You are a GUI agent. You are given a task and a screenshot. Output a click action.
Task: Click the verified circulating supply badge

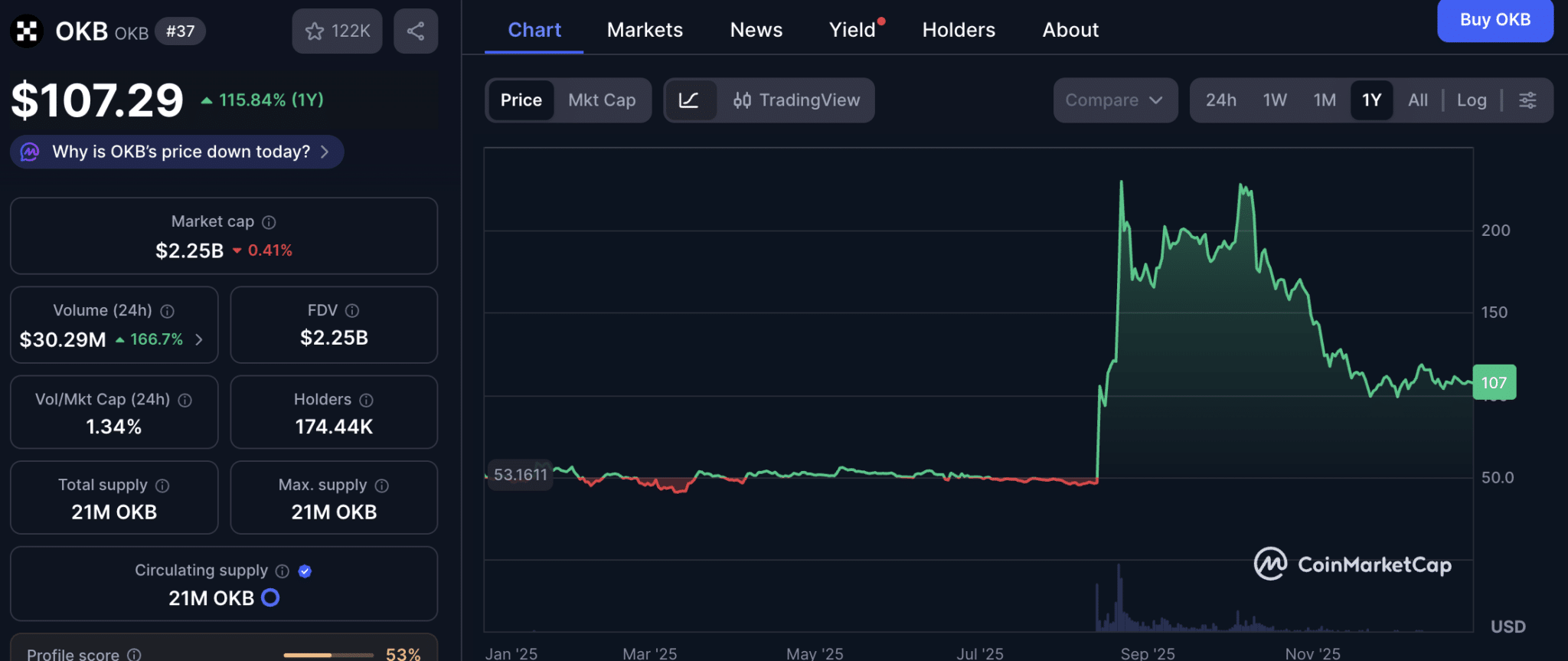coord(305,571)
